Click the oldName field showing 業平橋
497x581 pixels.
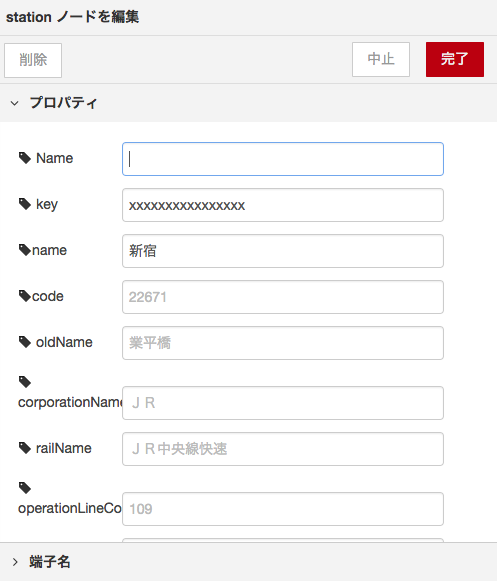(x=283, y=343)
